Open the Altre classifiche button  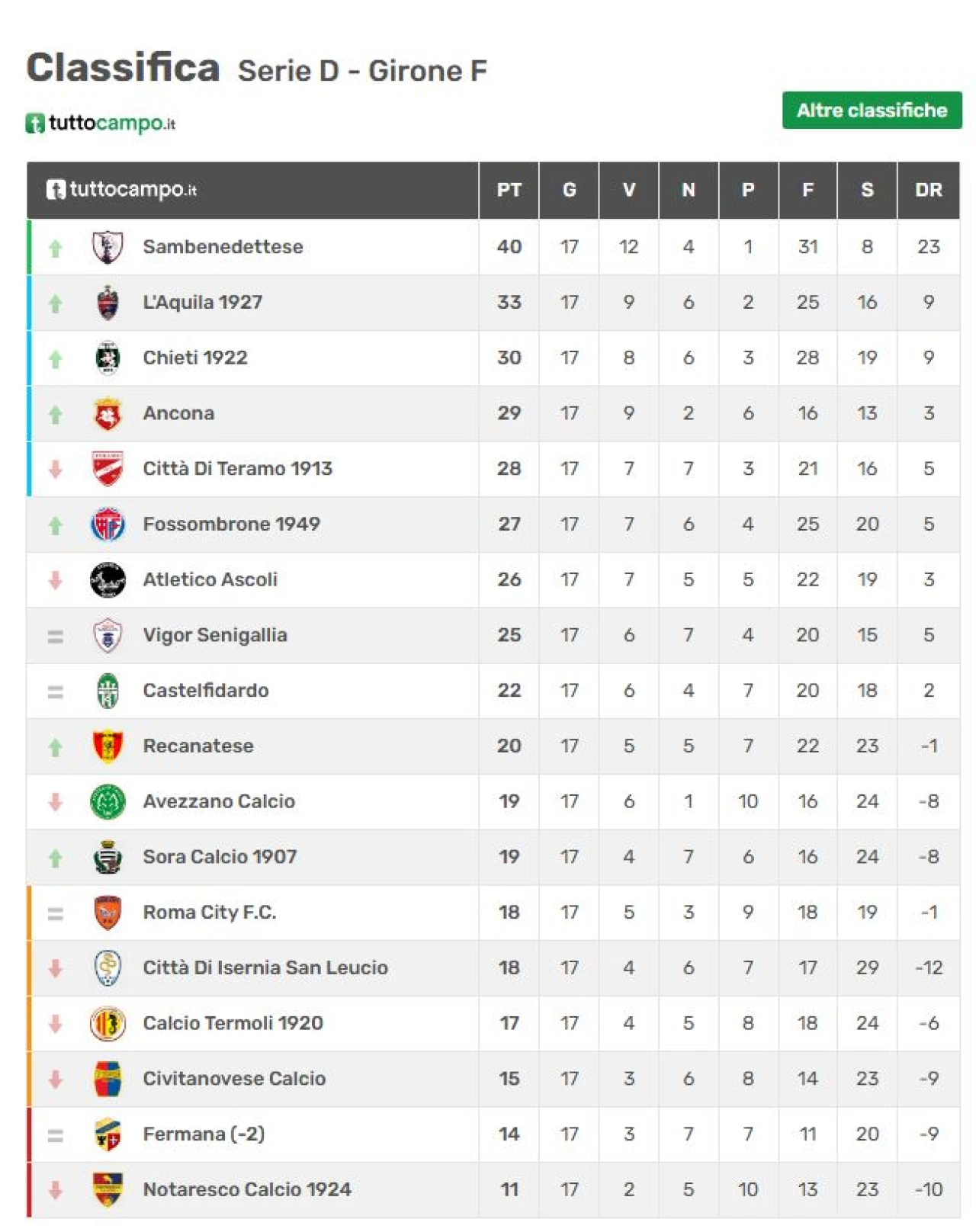[872, 111]
